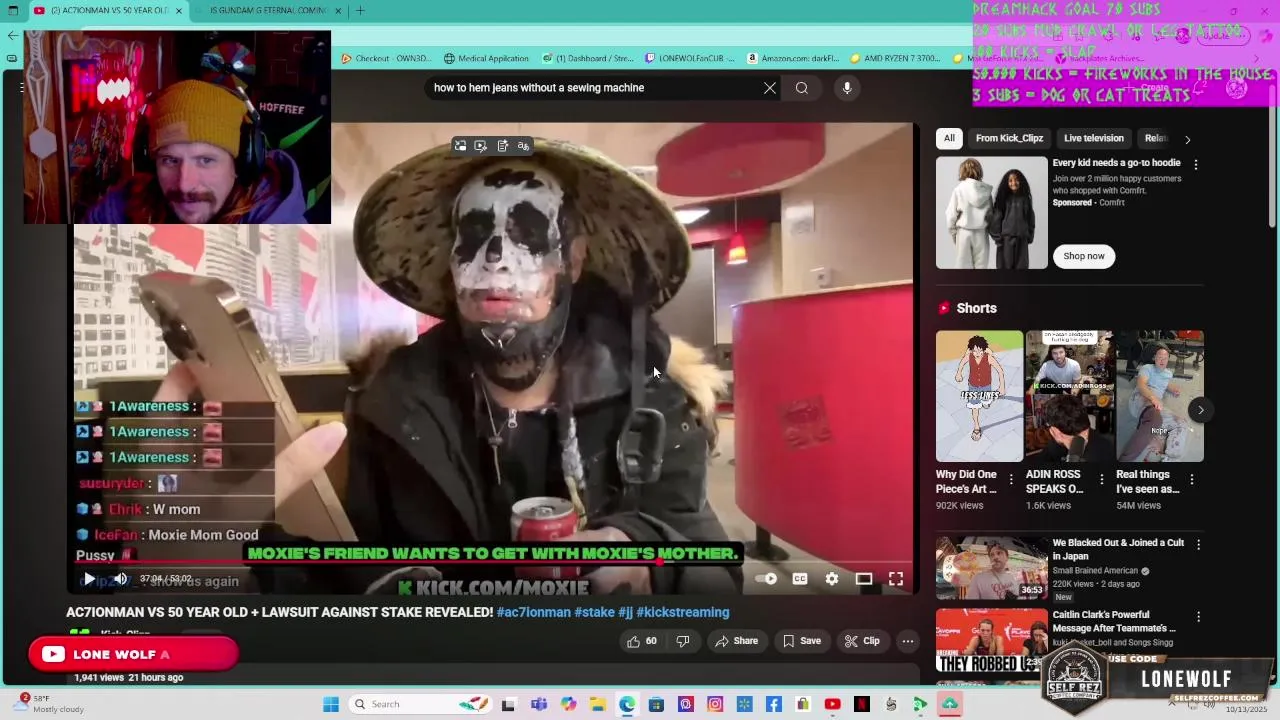Click the #stake hashtag link
Screen dimensions: 1280x720
(x=594, y=612)
